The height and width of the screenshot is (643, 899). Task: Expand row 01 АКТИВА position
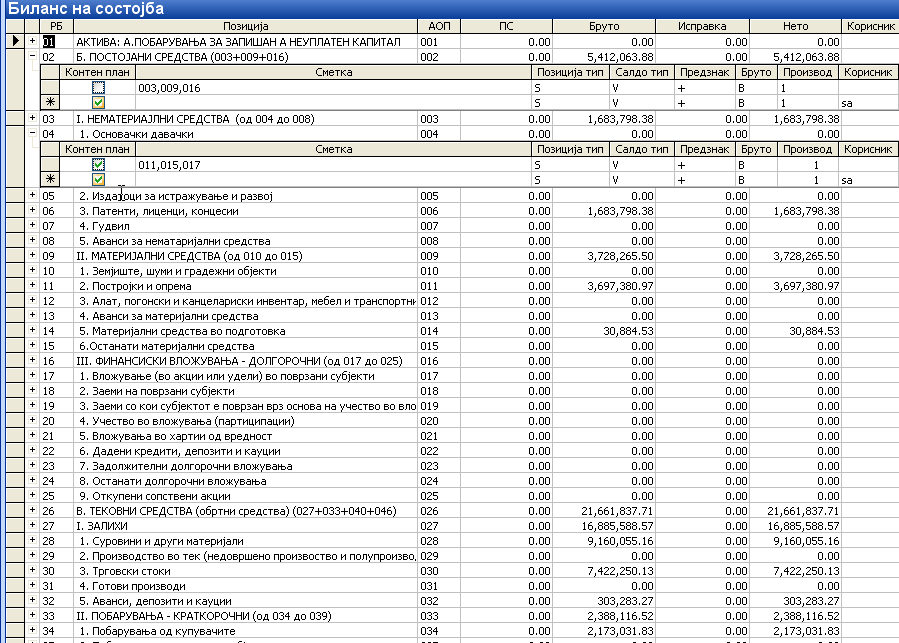click(x=32, y=41)
